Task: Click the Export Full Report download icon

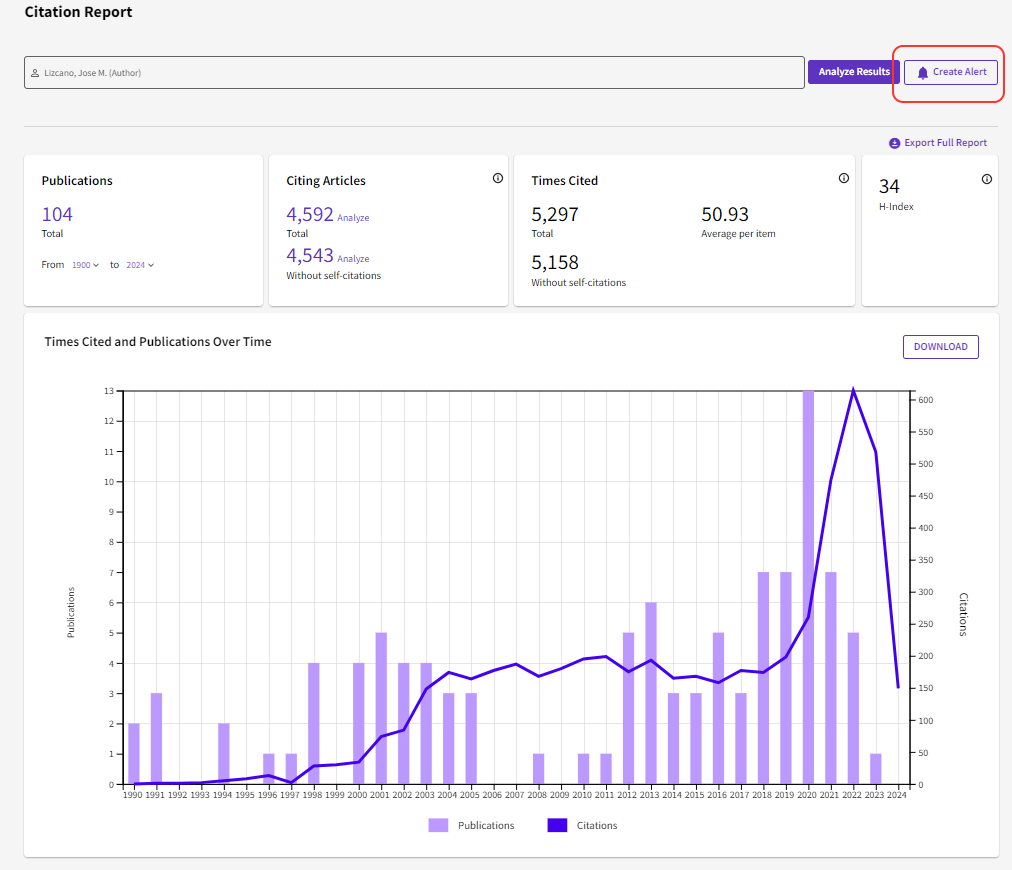Action: point(894,143)
